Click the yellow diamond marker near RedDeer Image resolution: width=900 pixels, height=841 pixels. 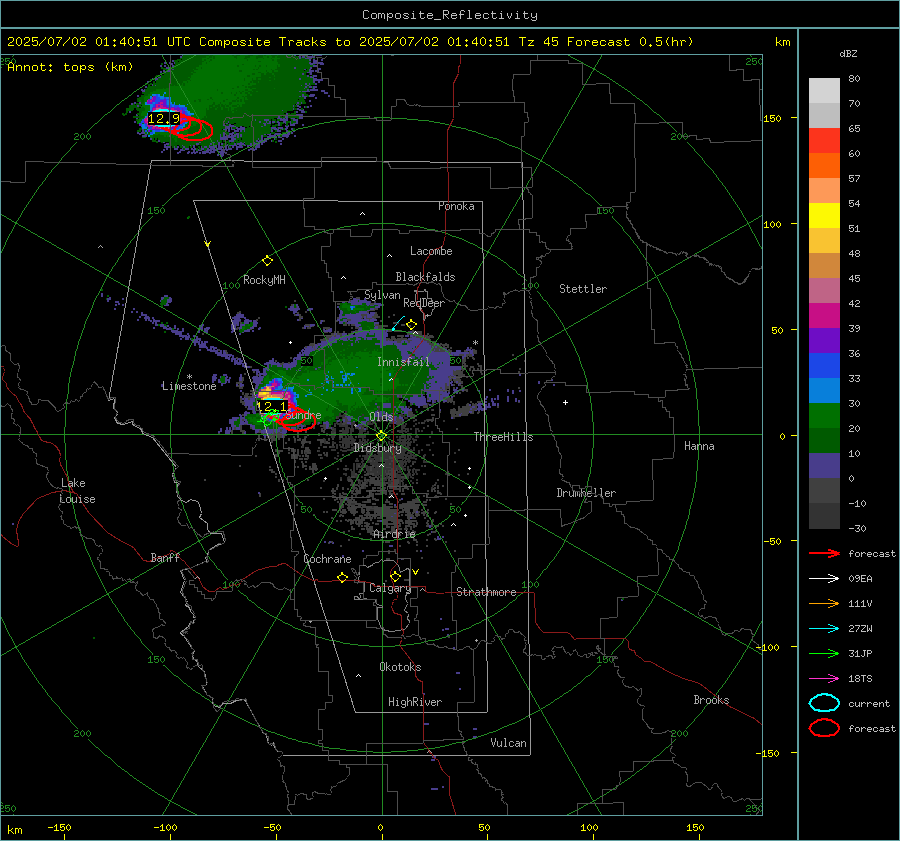(x=411, y=325)
